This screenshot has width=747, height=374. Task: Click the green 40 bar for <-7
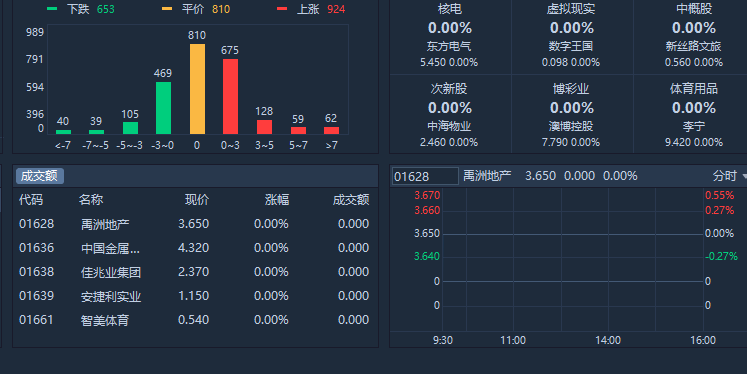[63, 132]
